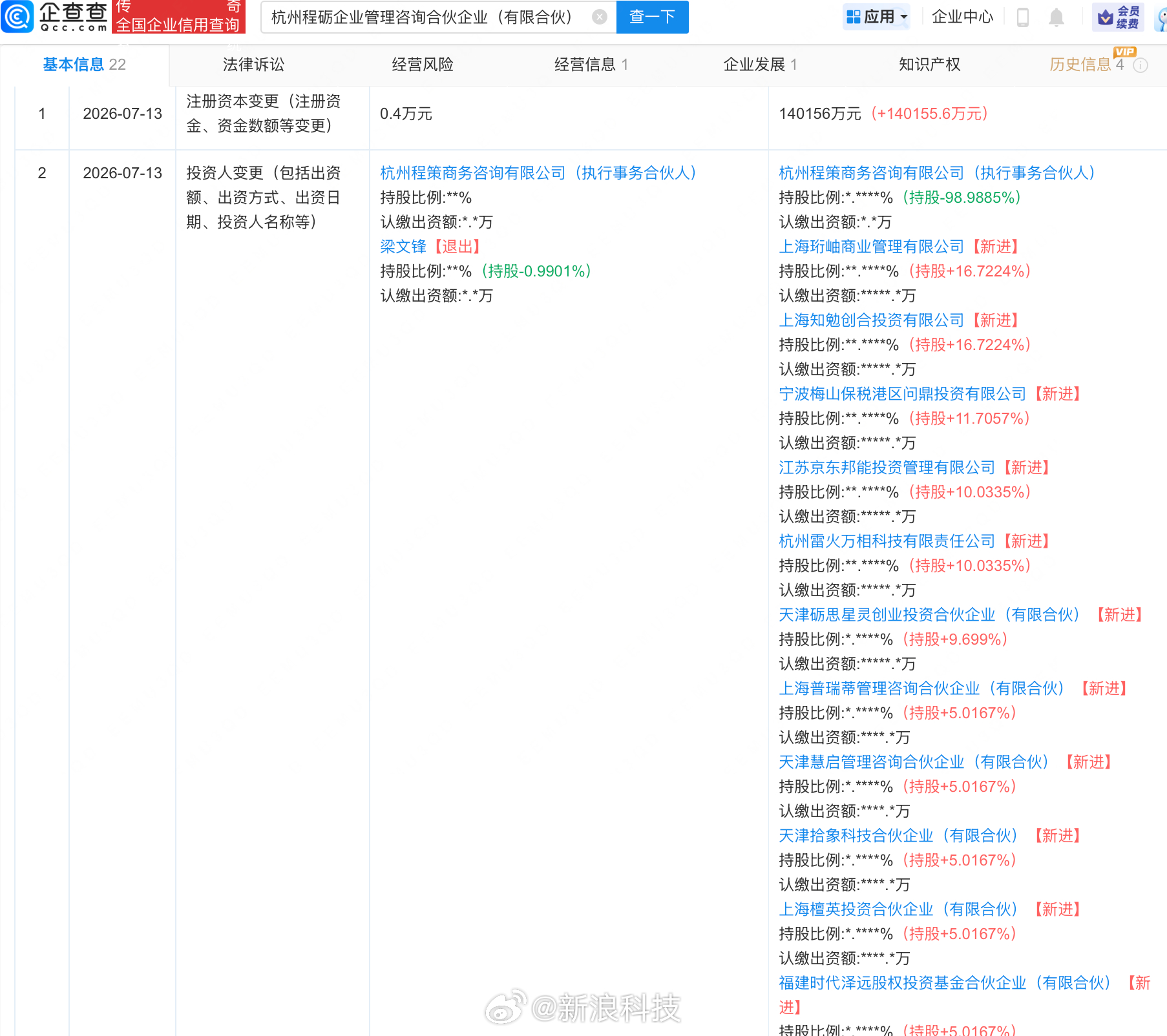
Task: Select the 持股+9.699% change text
Action: (954, 639)
